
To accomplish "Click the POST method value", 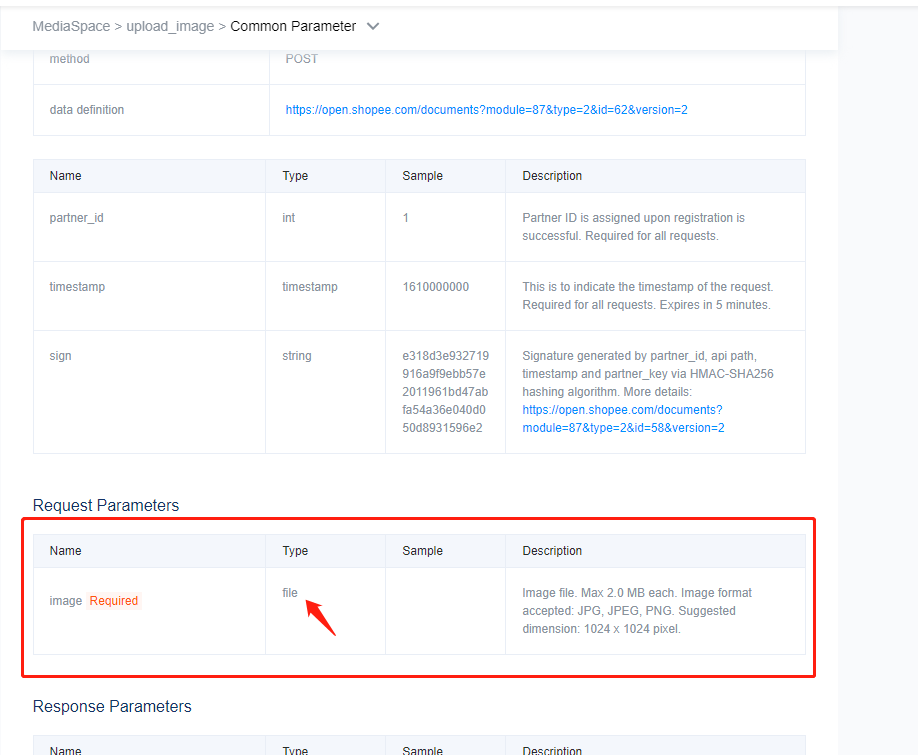I will click(301, 59).
